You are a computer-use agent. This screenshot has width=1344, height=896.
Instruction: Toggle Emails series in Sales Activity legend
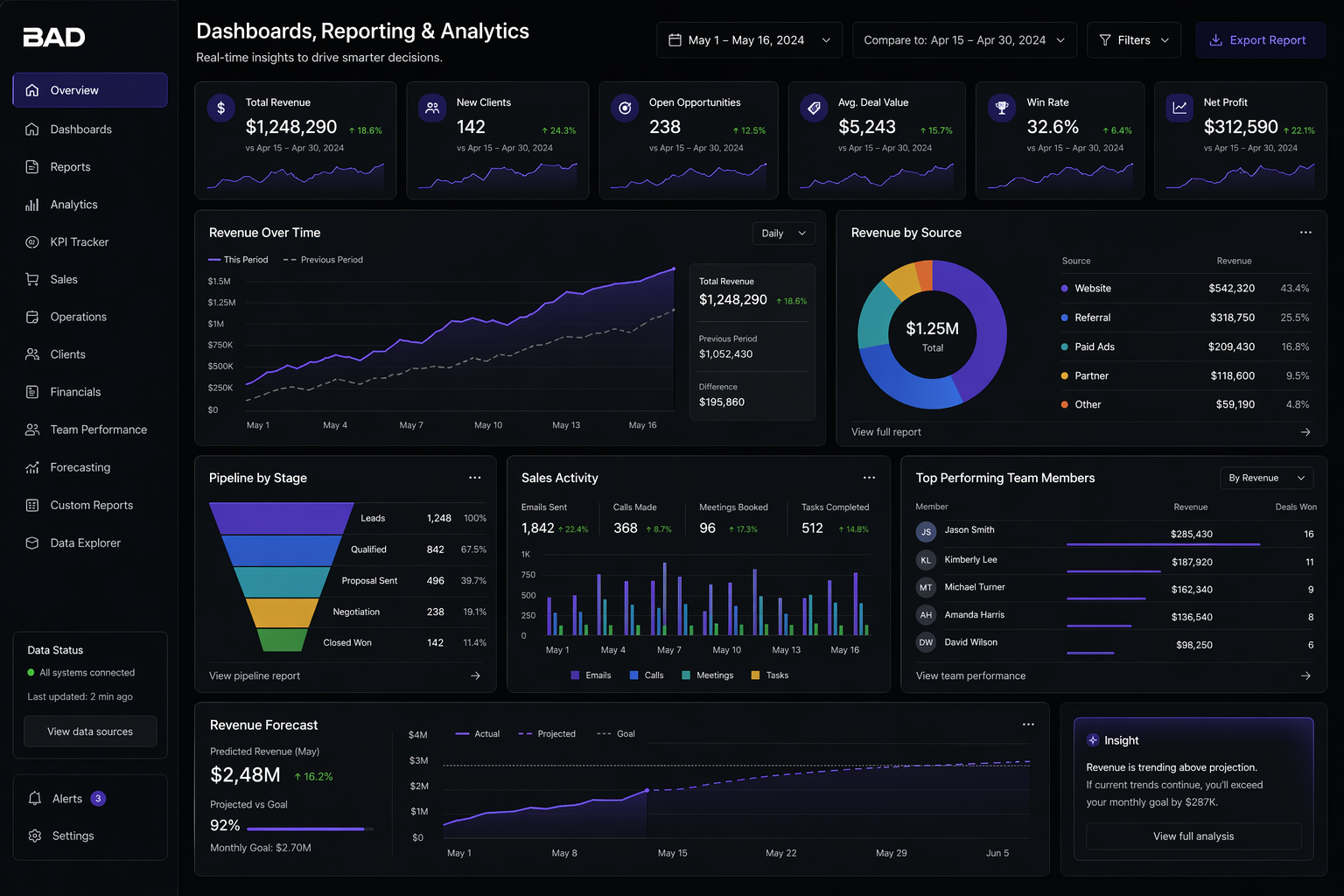591,675
